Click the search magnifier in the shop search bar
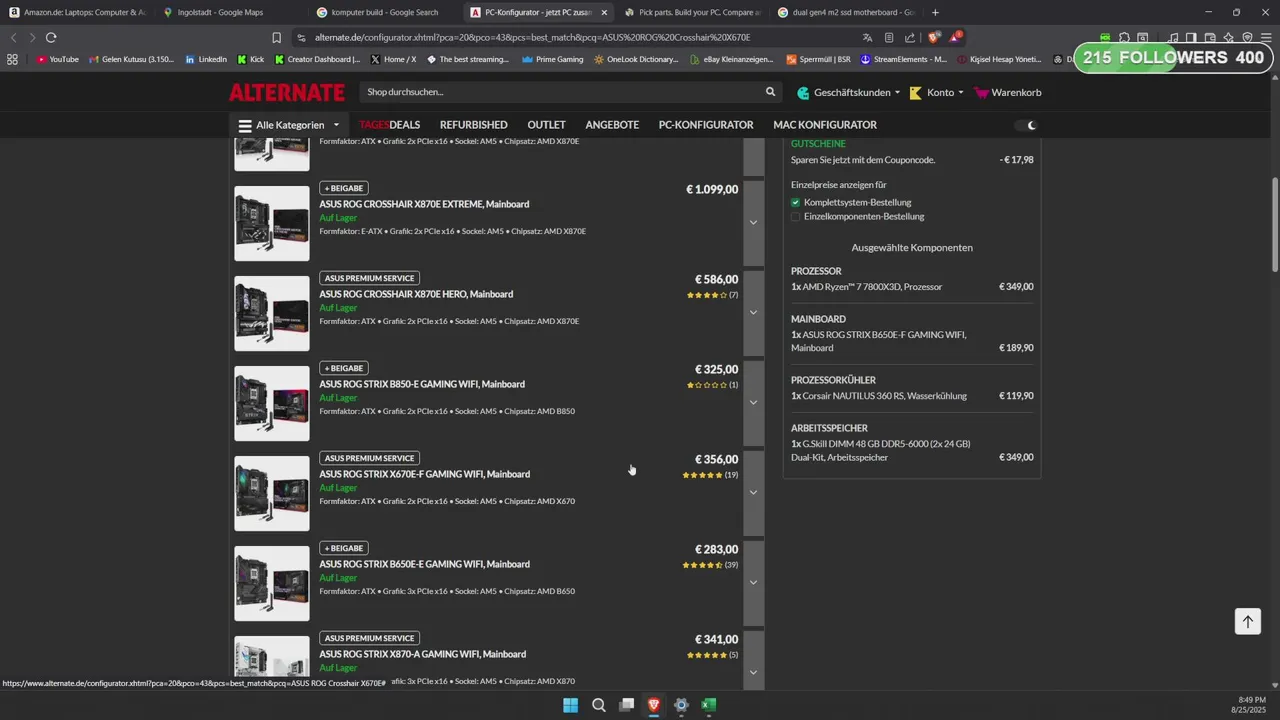 pyautogui.click(x=770, y=92)
